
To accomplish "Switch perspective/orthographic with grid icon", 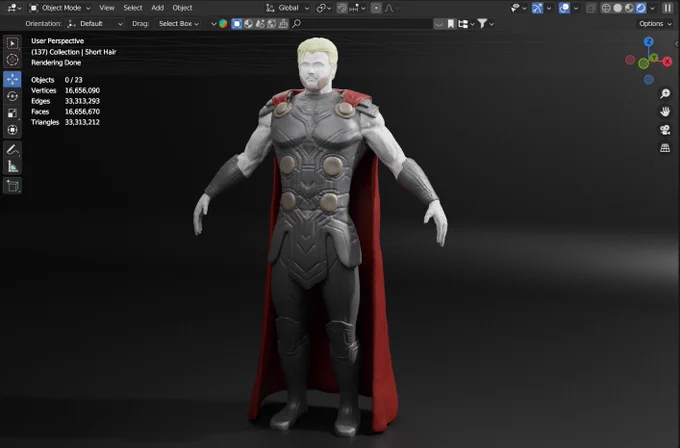I will coord(665,148).
